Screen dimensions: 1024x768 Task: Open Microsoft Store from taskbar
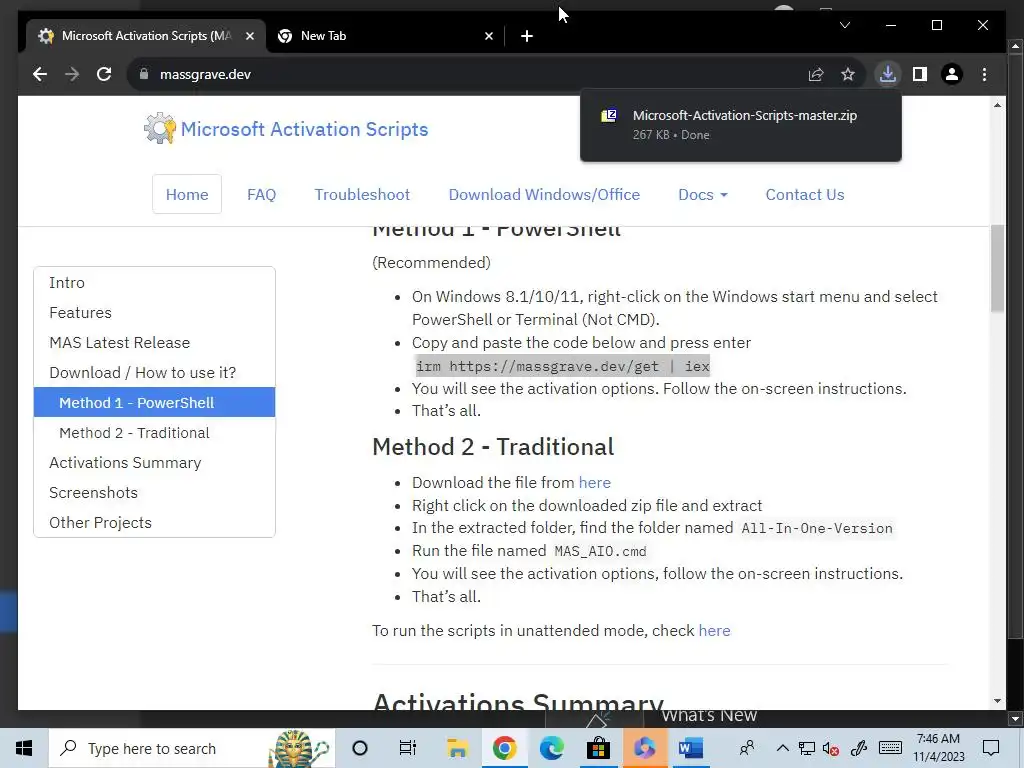point(598,748)
